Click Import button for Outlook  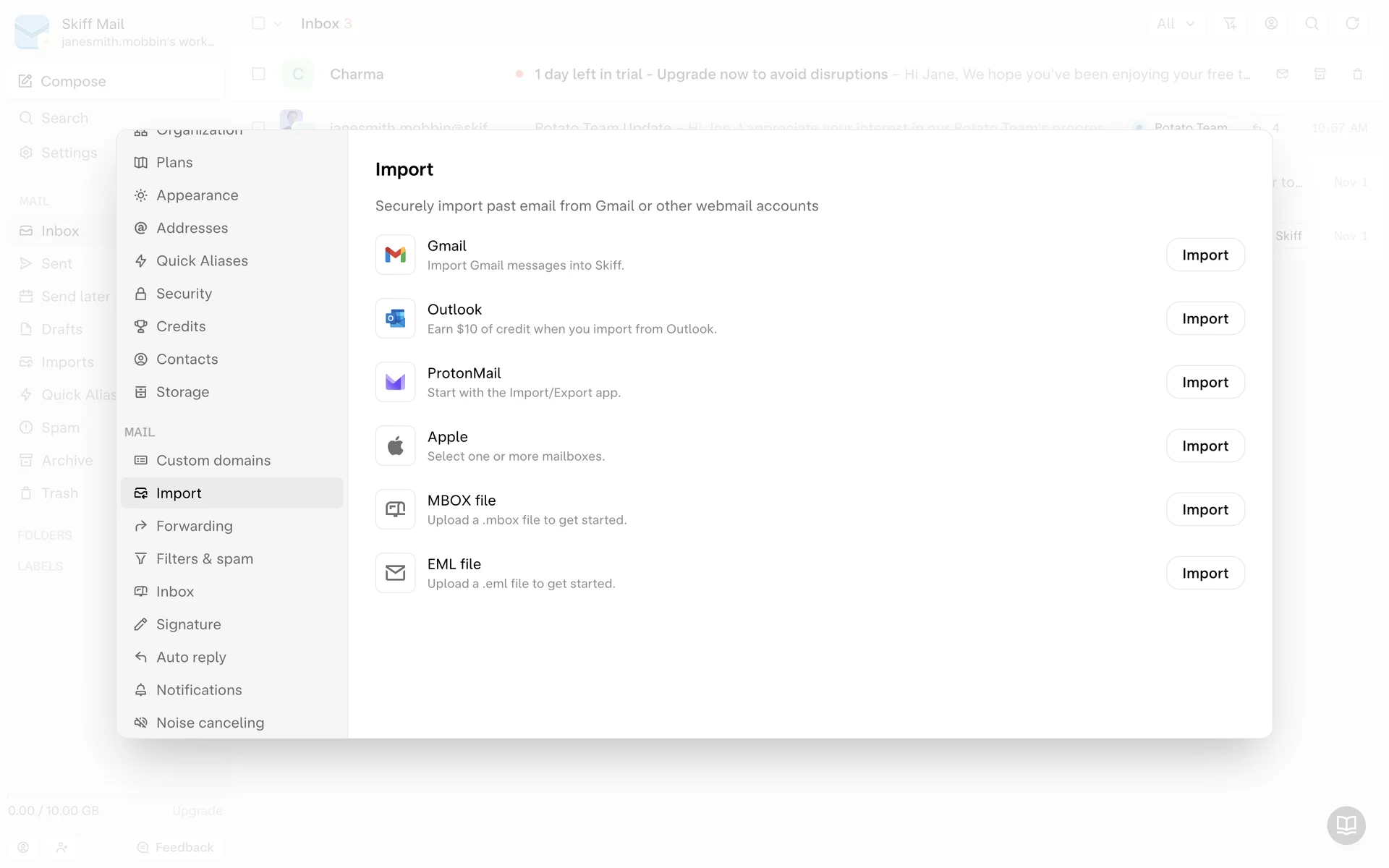(1205, 318)
